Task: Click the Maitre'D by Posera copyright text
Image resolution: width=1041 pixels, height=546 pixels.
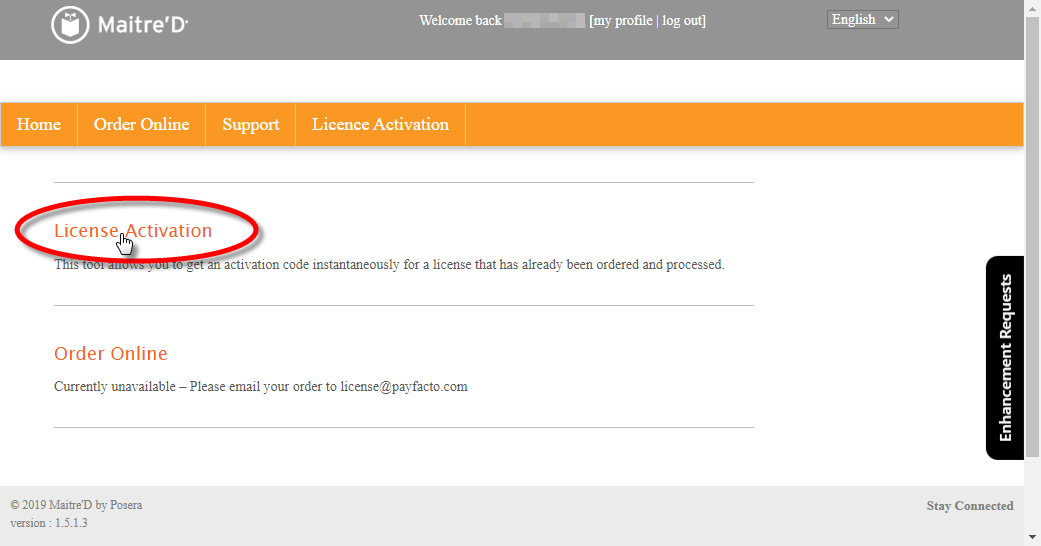Action: point(76,505)
